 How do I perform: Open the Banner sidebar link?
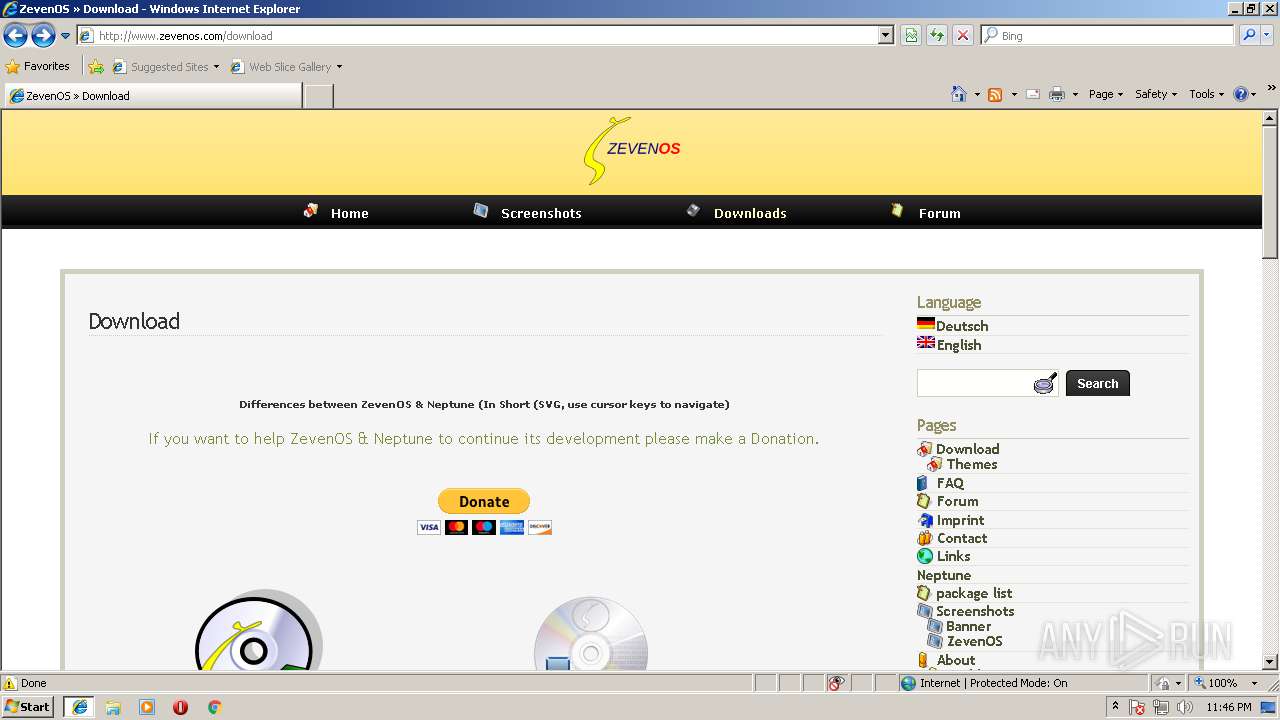[x=968, y=626]
